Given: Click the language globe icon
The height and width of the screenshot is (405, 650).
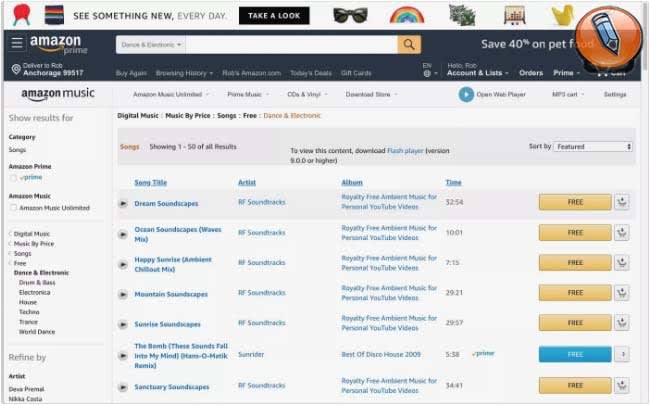Looking at the screenshot, I should (427, 73).
